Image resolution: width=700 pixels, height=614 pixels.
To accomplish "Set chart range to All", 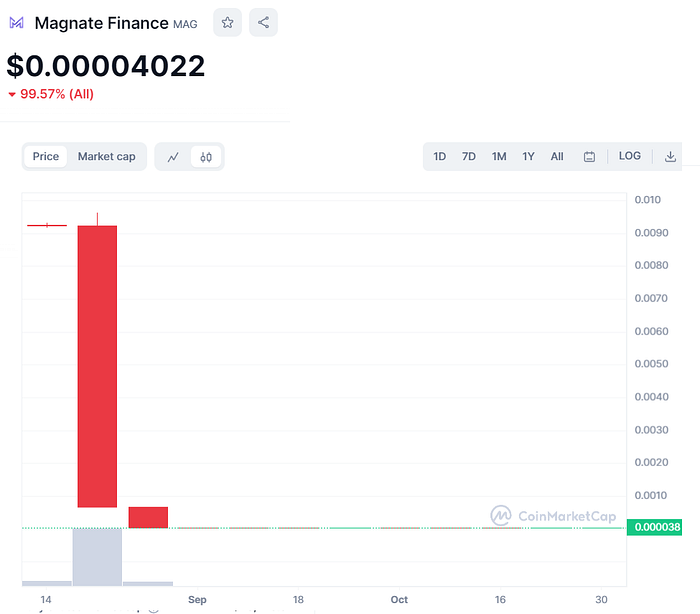I will click(x=557, y=157).
